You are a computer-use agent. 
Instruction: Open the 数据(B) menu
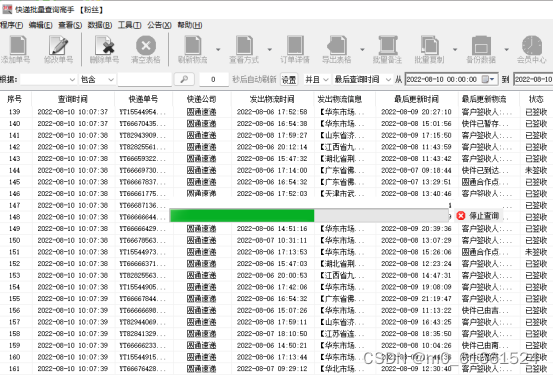pos(100,25)
